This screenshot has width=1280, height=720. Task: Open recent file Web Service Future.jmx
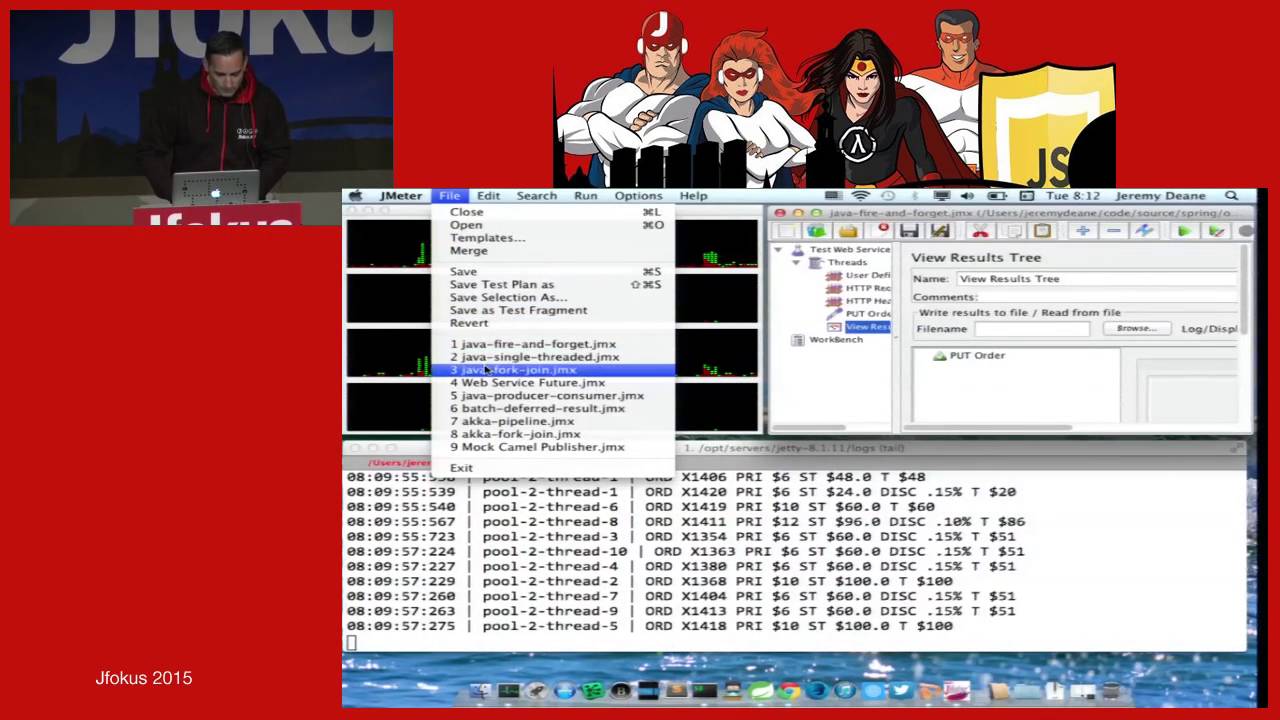[553, 383]
